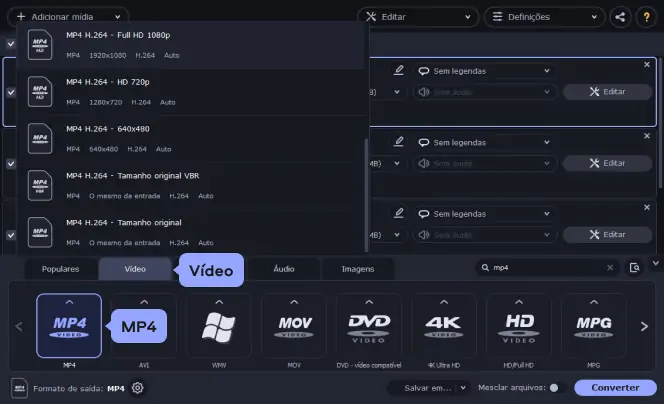Toggle the third file's checkbox
This screenshot has width=664, height=404.
[11, 235]
